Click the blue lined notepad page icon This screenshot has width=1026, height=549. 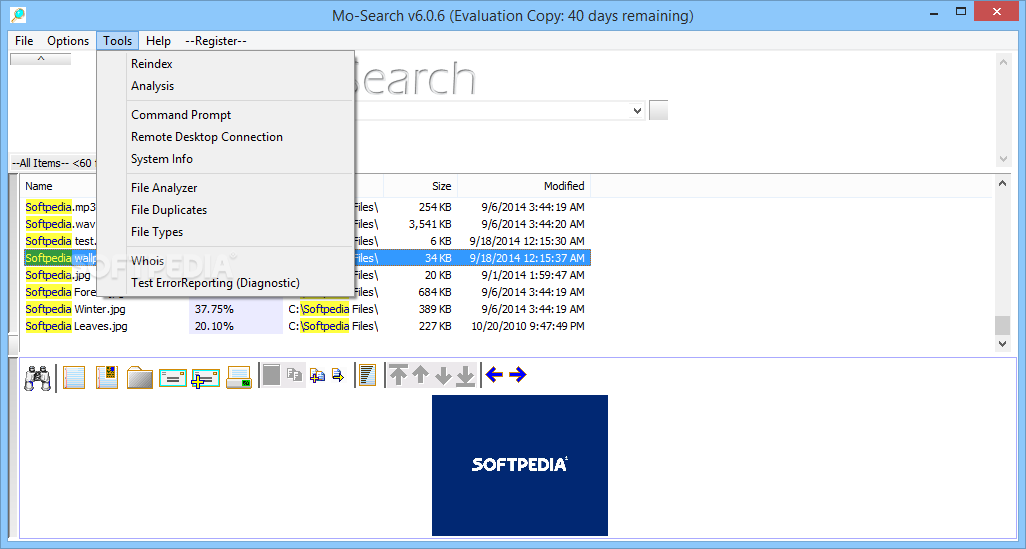tap(74, 377)
